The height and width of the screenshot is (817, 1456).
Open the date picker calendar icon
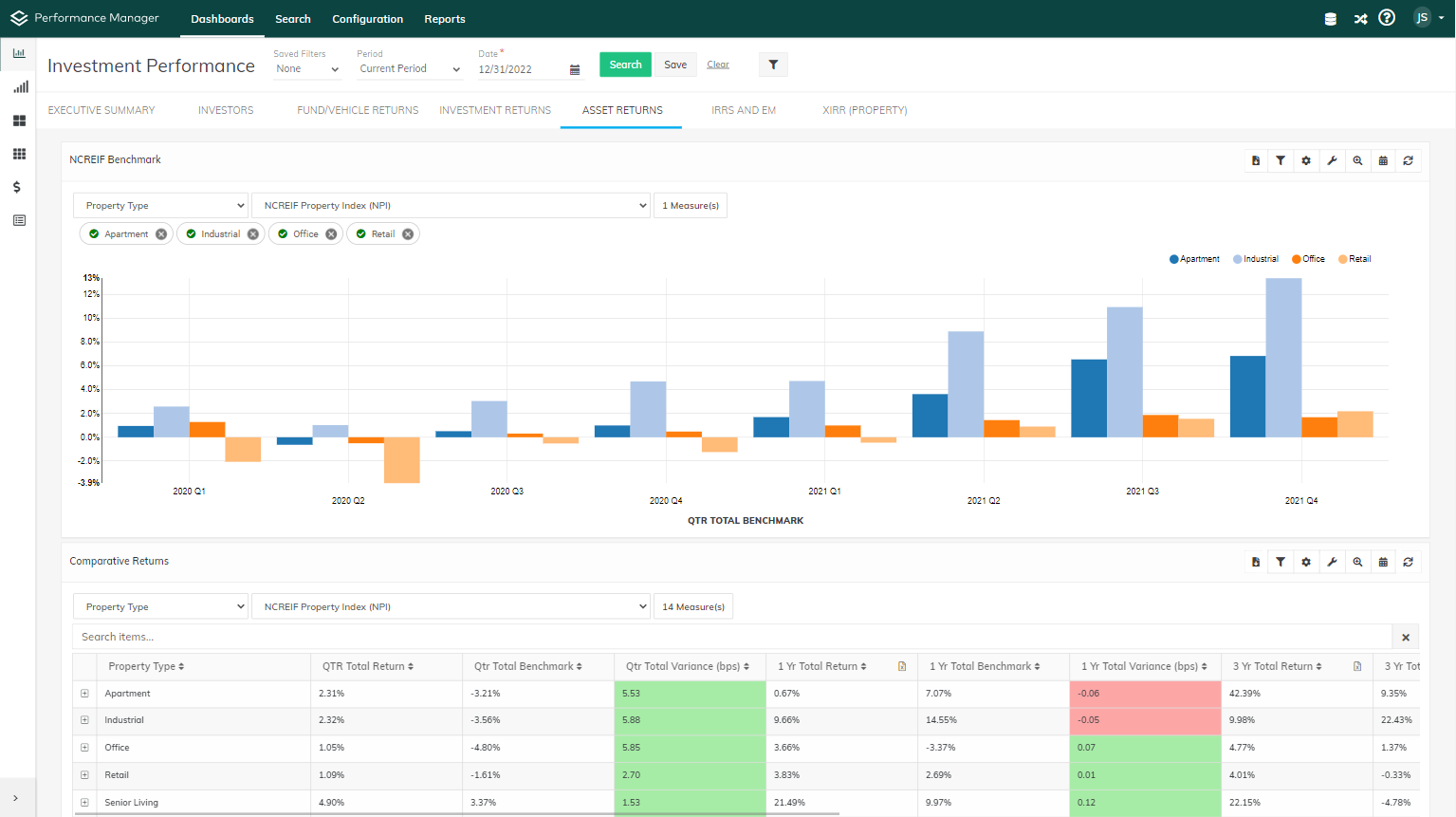[575, 69]
